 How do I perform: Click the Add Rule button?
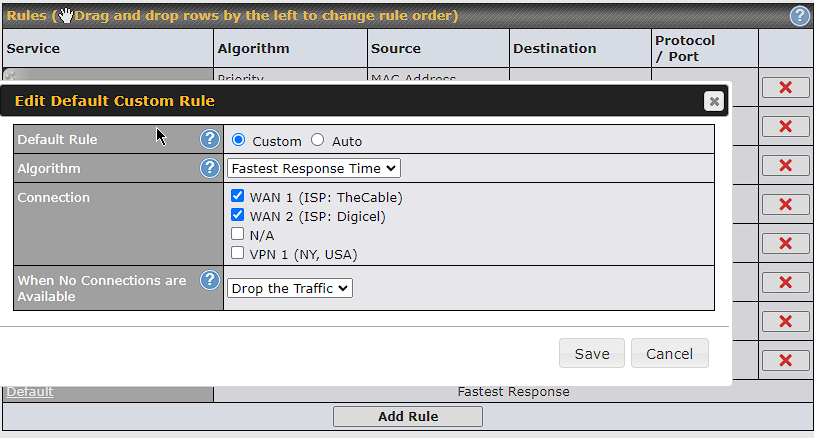tap(408, 416)
